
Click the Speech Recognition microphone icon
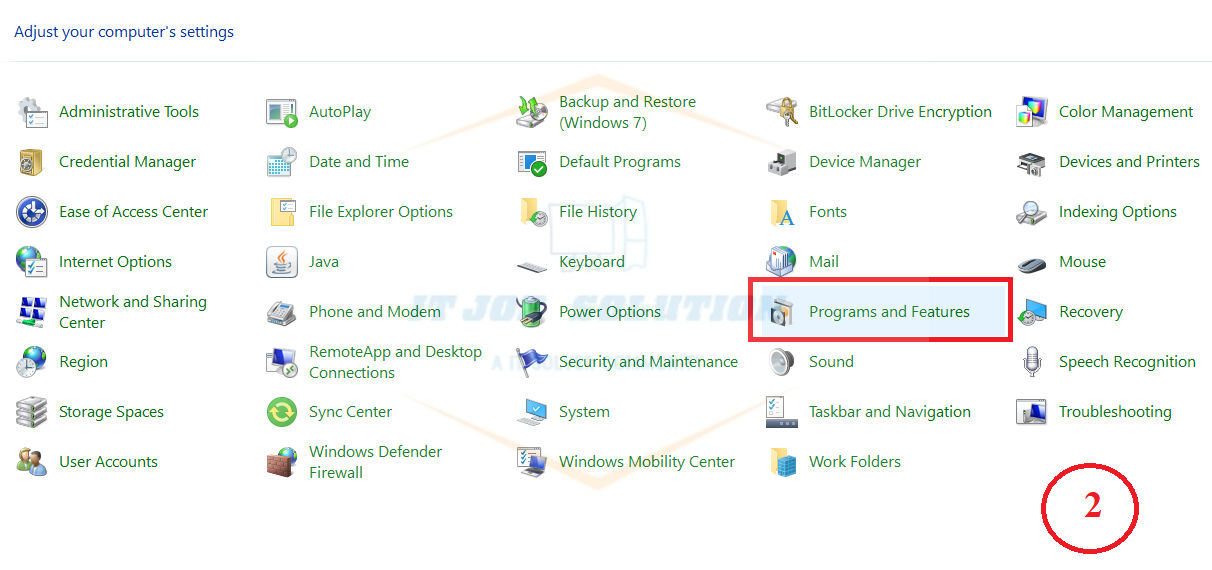tap(1032, 362)
